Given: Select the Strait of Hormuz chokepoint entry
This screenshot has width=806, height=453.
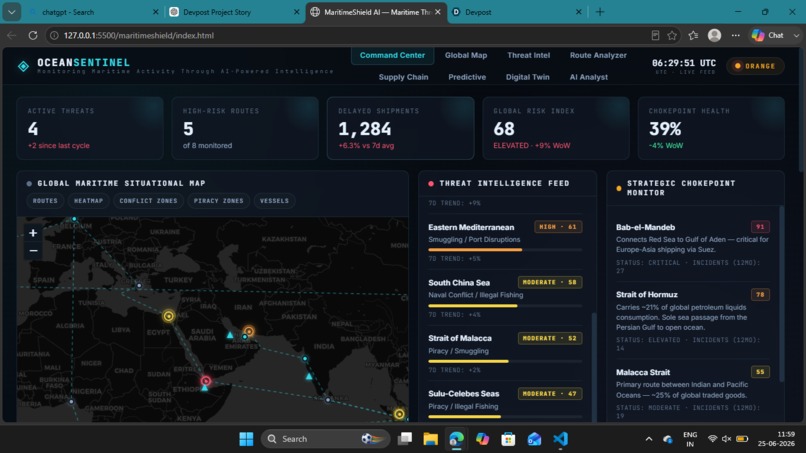Looking at the screenshot, I should (x=692, y=320).
